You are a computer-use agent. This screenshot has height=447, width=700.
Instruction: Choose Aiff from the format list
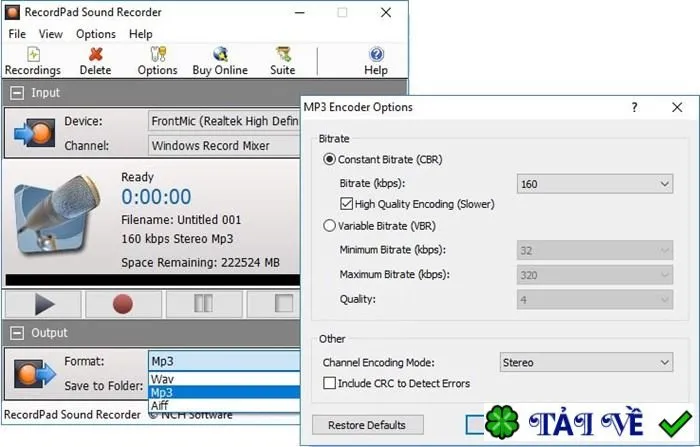(224, 405)
